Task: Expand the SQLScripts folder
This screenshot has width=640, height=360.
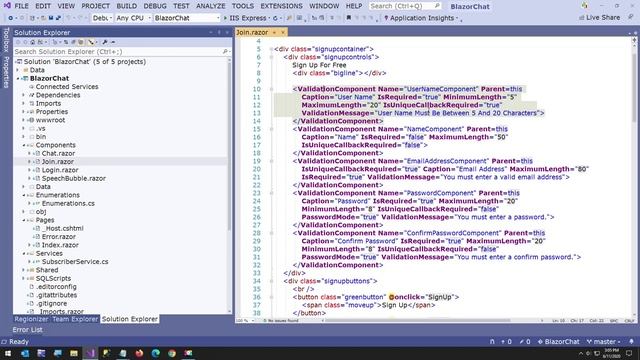Action: pos(24,278)
